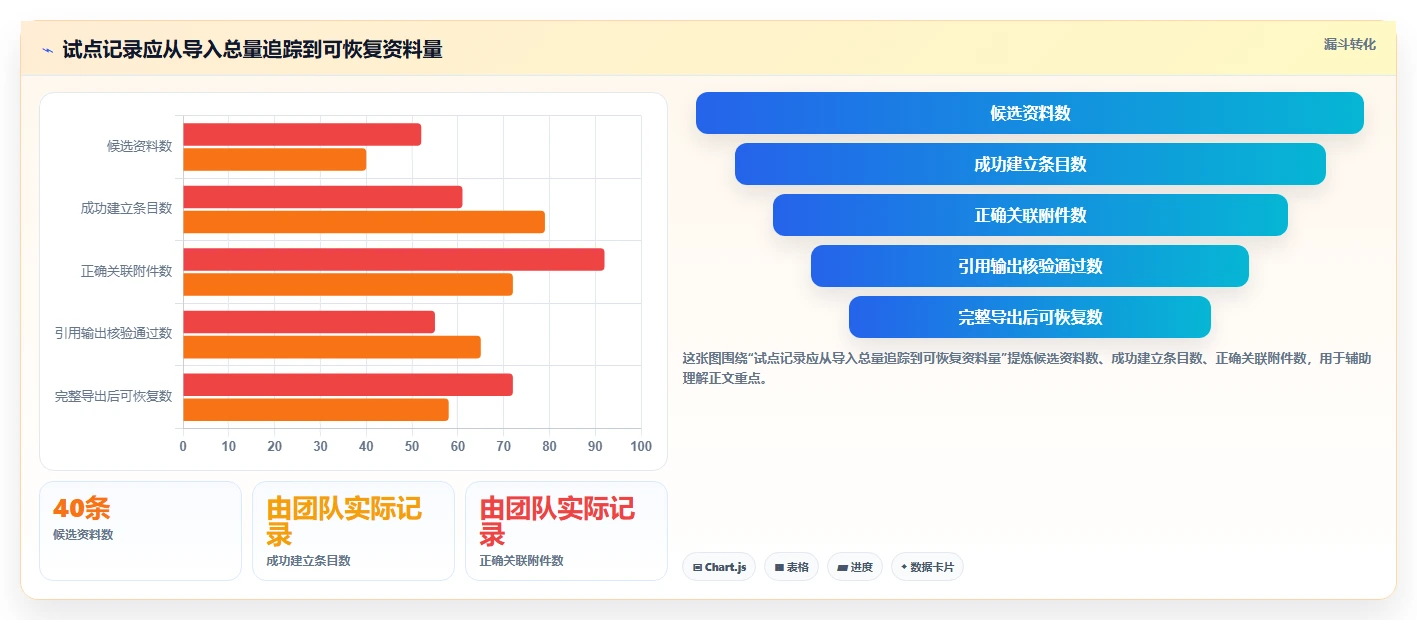Select the 候选资料数 funnel stage
Screen dimensions: 1417x620
(x=1030, y=113)
